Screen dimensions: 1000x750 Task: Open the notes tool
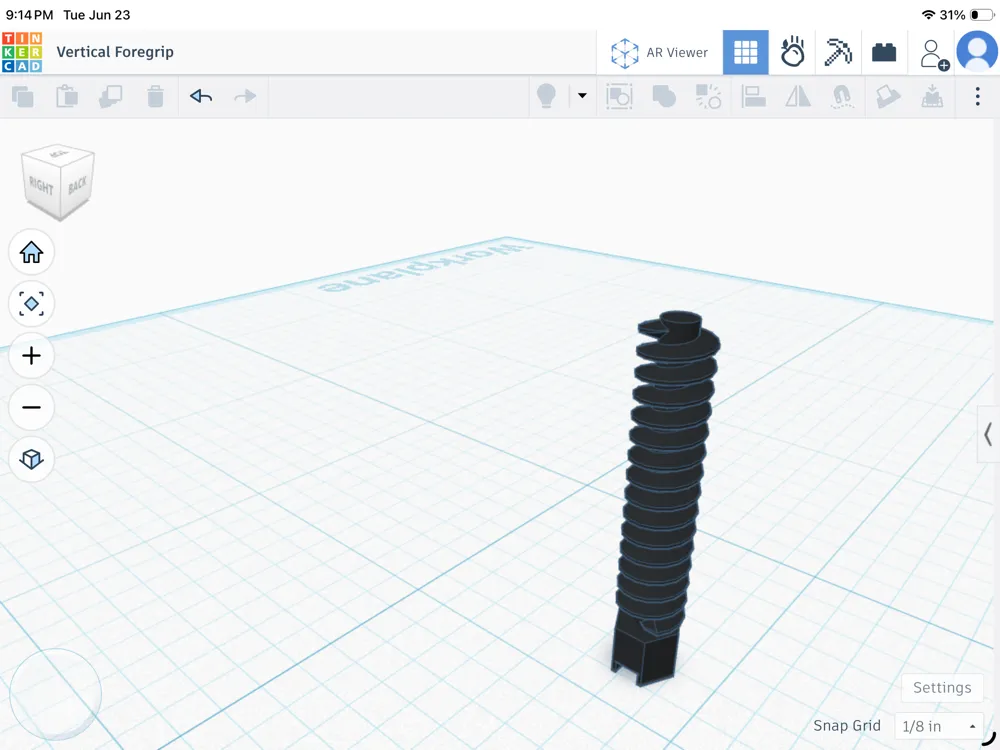888,96
